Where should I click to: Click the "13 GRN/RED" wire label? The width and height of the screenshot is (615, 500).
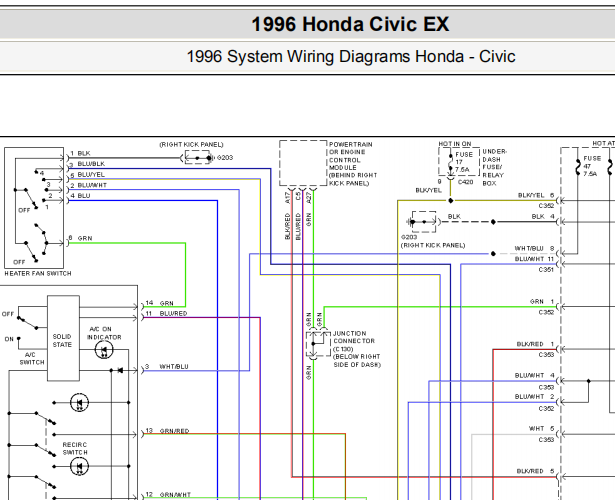[167, 431]
